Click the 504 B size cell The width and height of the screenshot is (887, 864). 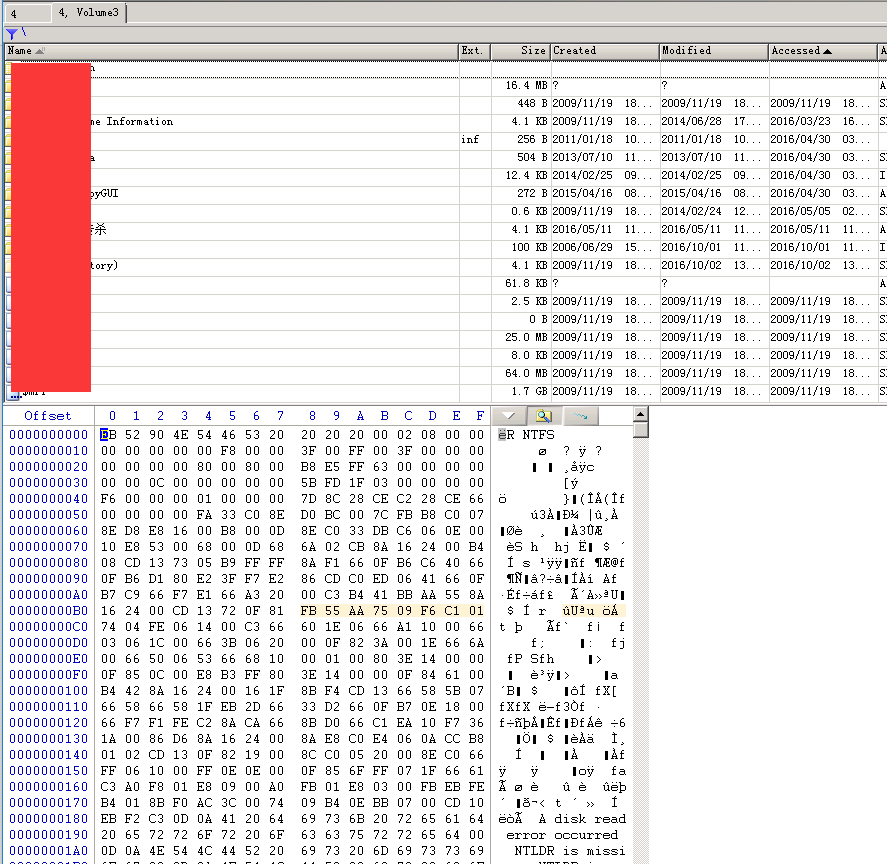coord(520,157)
